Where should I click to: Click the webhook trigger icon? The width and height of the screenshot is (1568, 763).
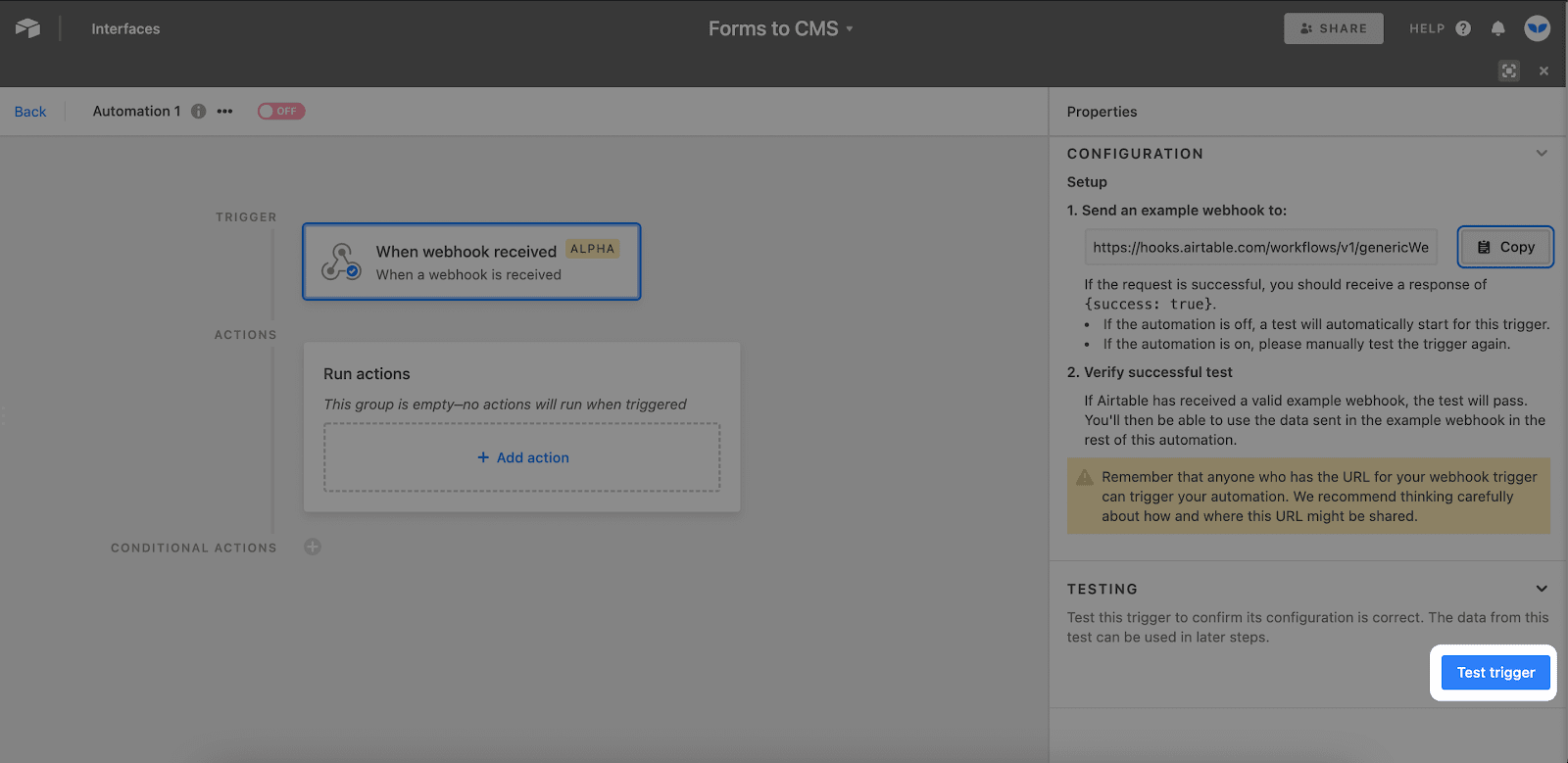coord(341,262)
